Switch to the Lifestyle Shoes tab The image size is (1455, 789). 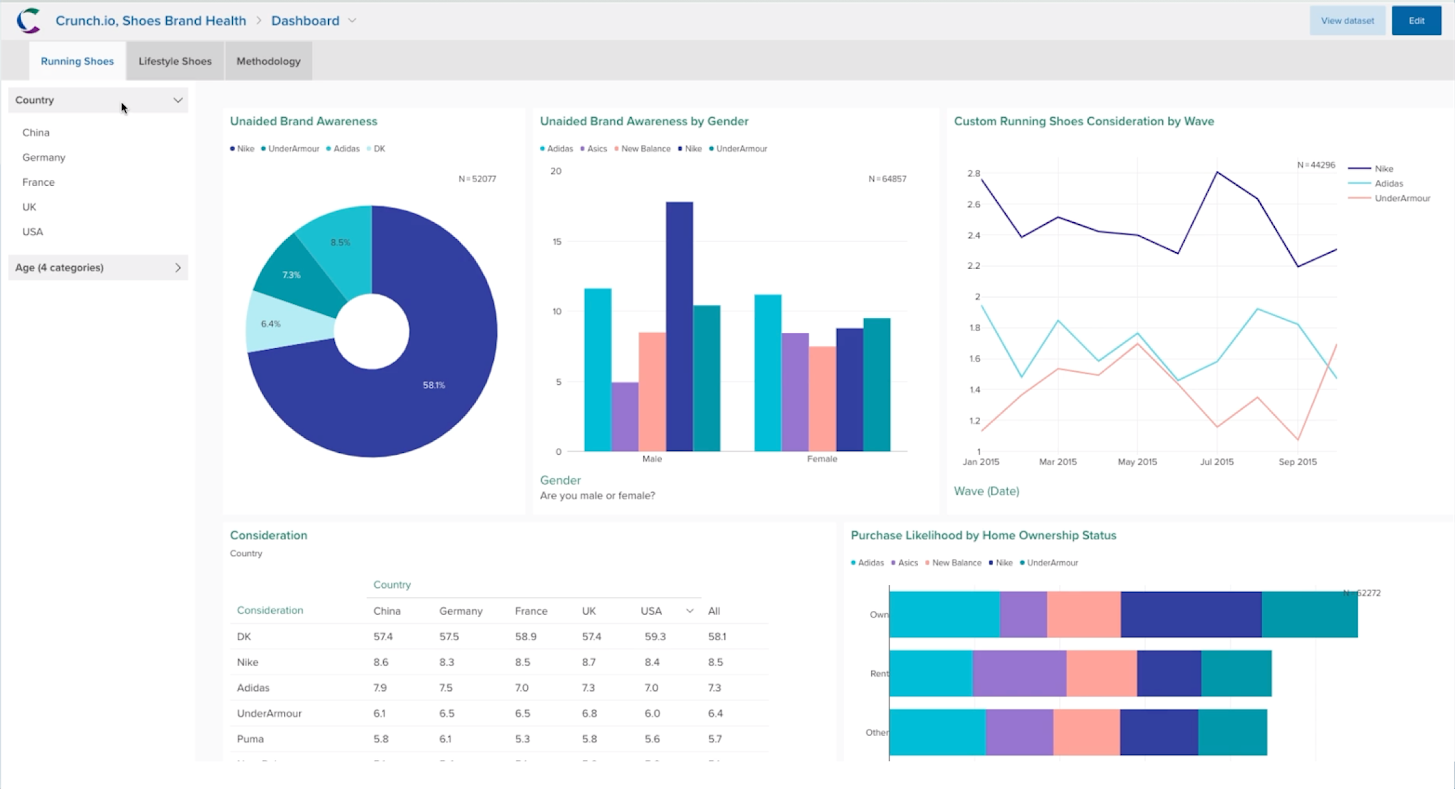(x=175, y=61)
